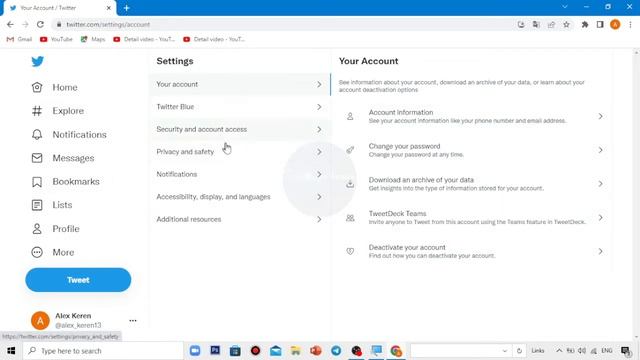Screen dimensions: 640x360
Task: Click the blue Tweet button
Action: point(78,280)
